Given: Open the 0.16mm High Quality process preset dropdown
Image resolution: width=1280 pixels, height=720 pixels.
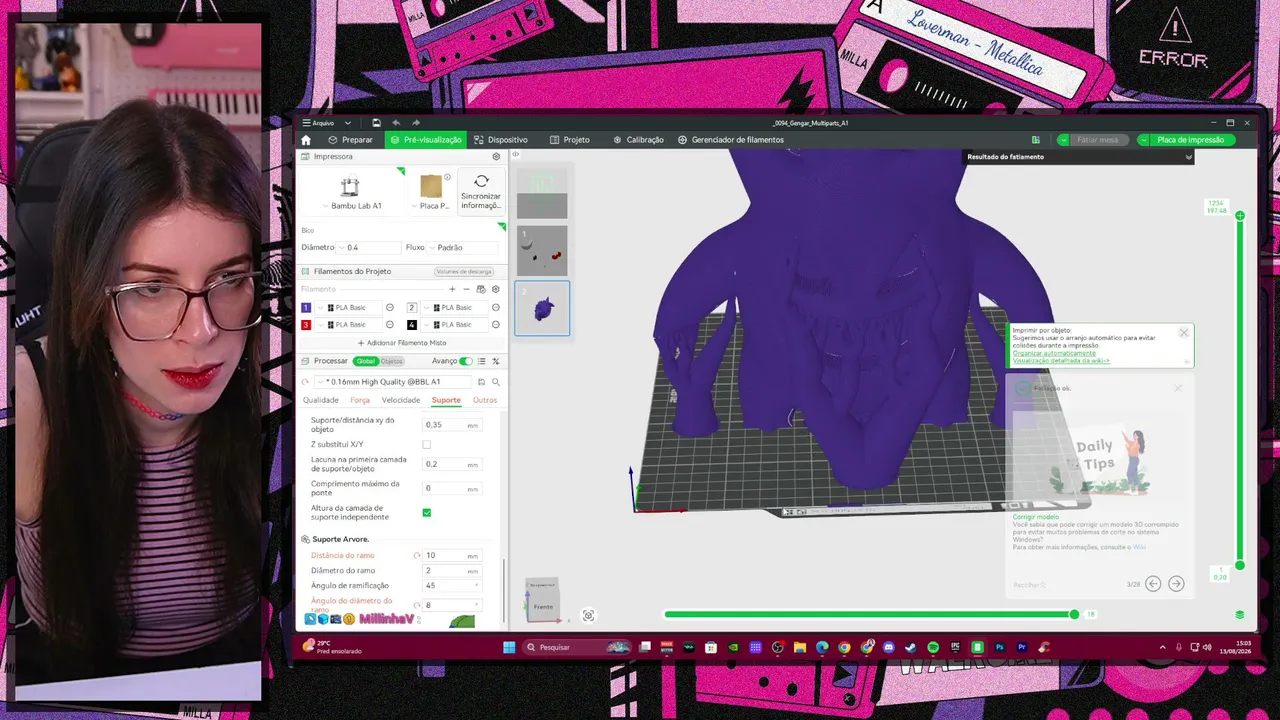Looking at the screenshot, I should [392, 382].
